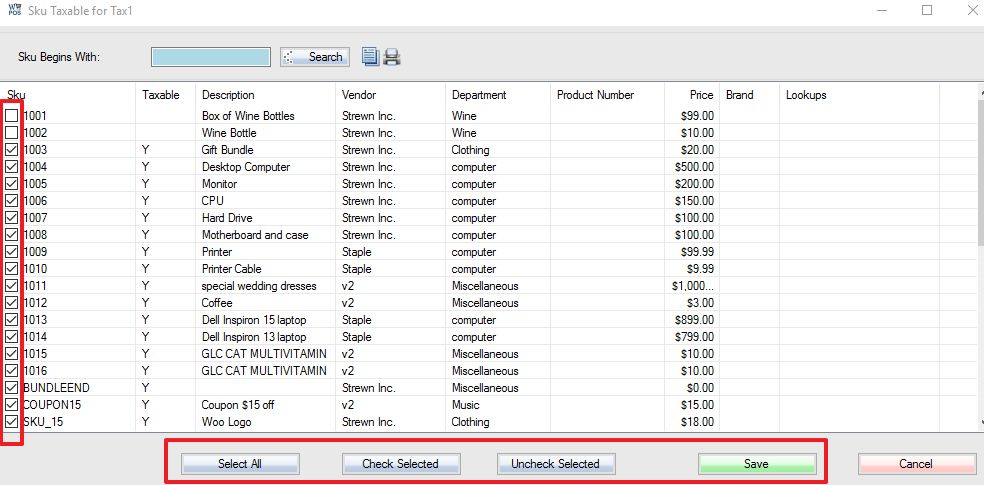Uncheck the box for SKU 1012
Screen dimensions: 984x485
pyautogui.click(x=12, y=302)
